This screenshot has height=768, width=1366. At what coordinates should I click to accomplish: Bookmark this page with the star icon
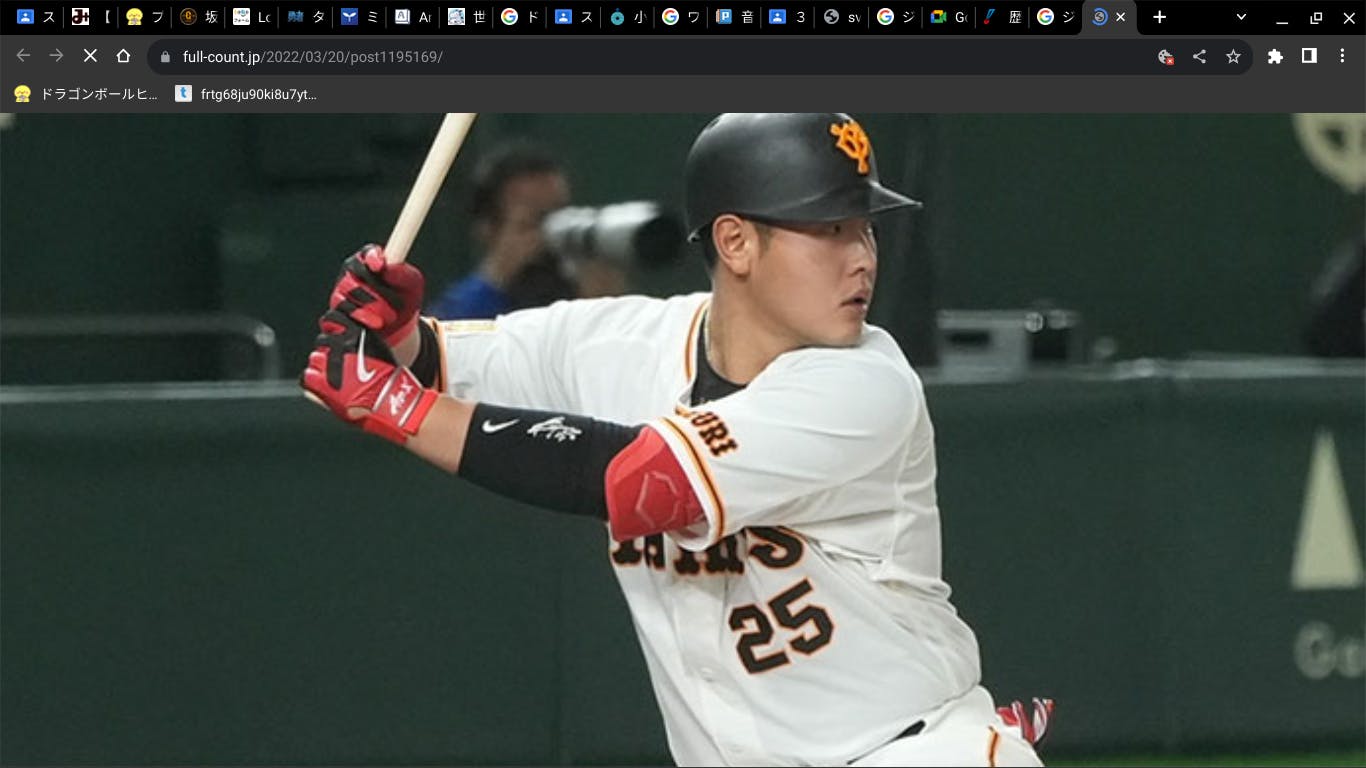tap(1233, 56)
